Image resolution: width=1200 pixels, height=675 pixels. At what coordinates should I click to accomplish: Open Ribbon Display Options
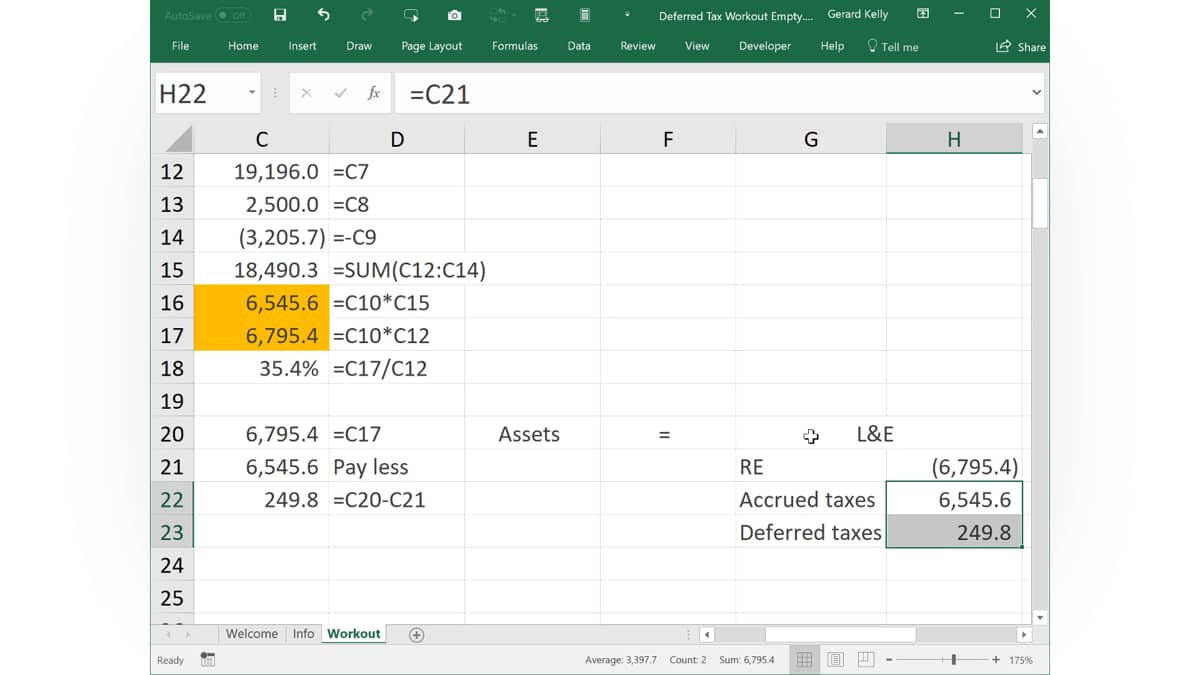click(x=923, y=14)
